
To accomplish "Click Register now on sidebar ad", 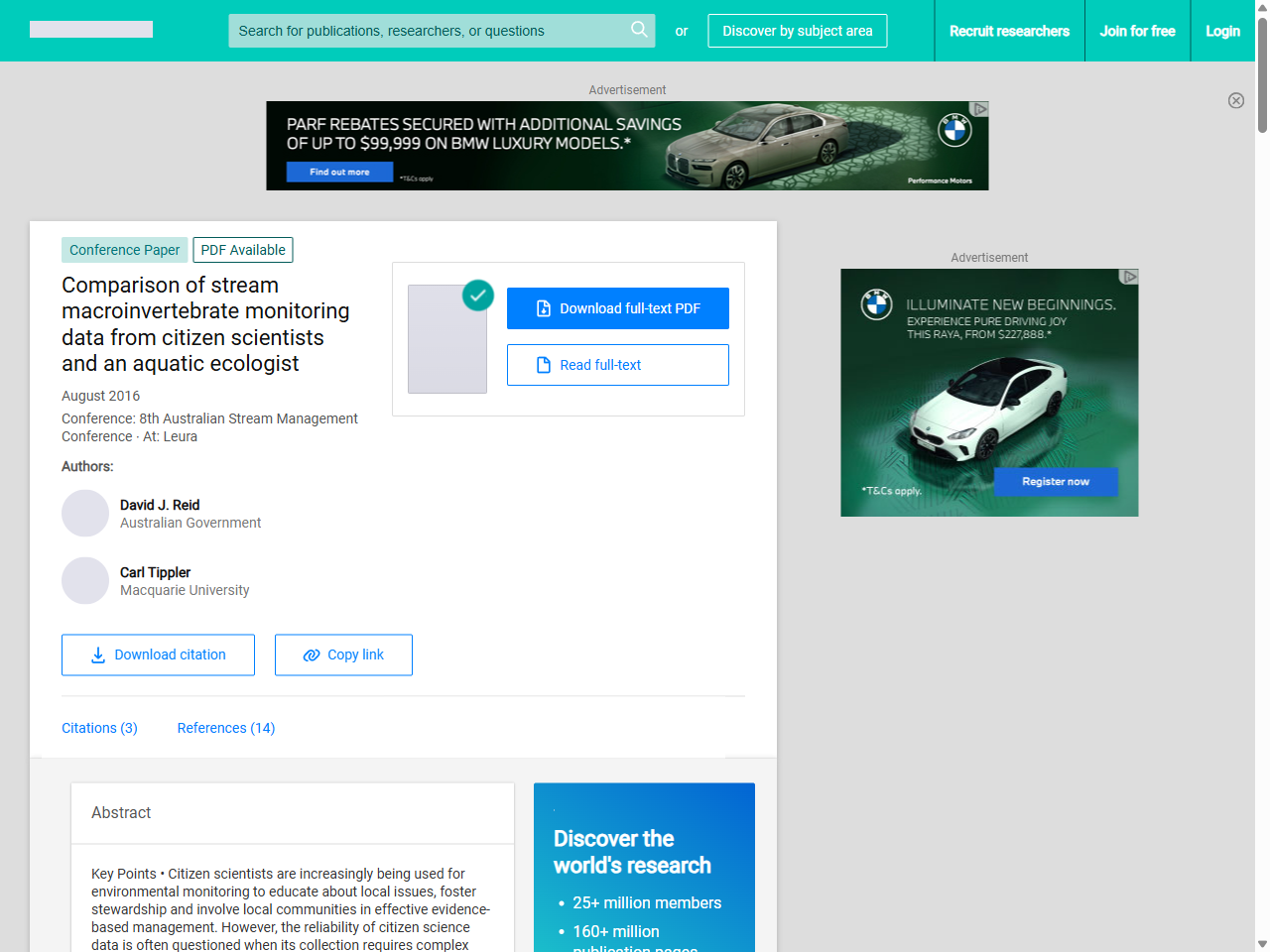I will coord(1056,481).
